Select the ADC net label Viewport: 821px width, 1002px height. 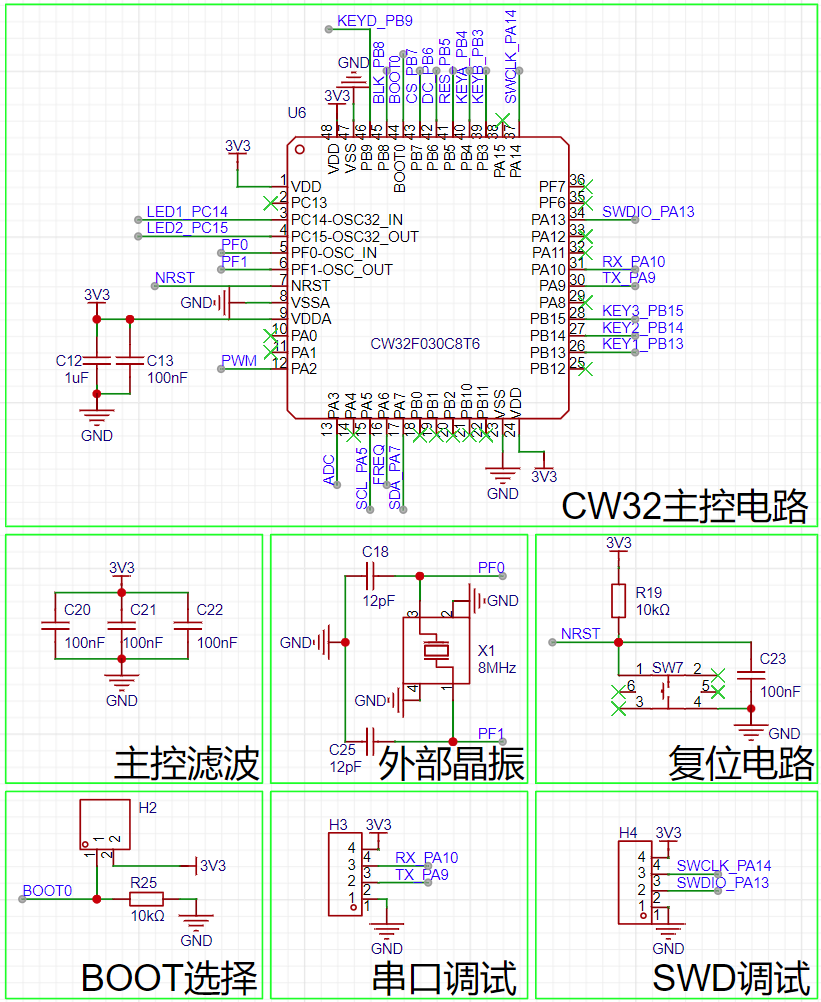pyautogui.click(x=329, y=470)
